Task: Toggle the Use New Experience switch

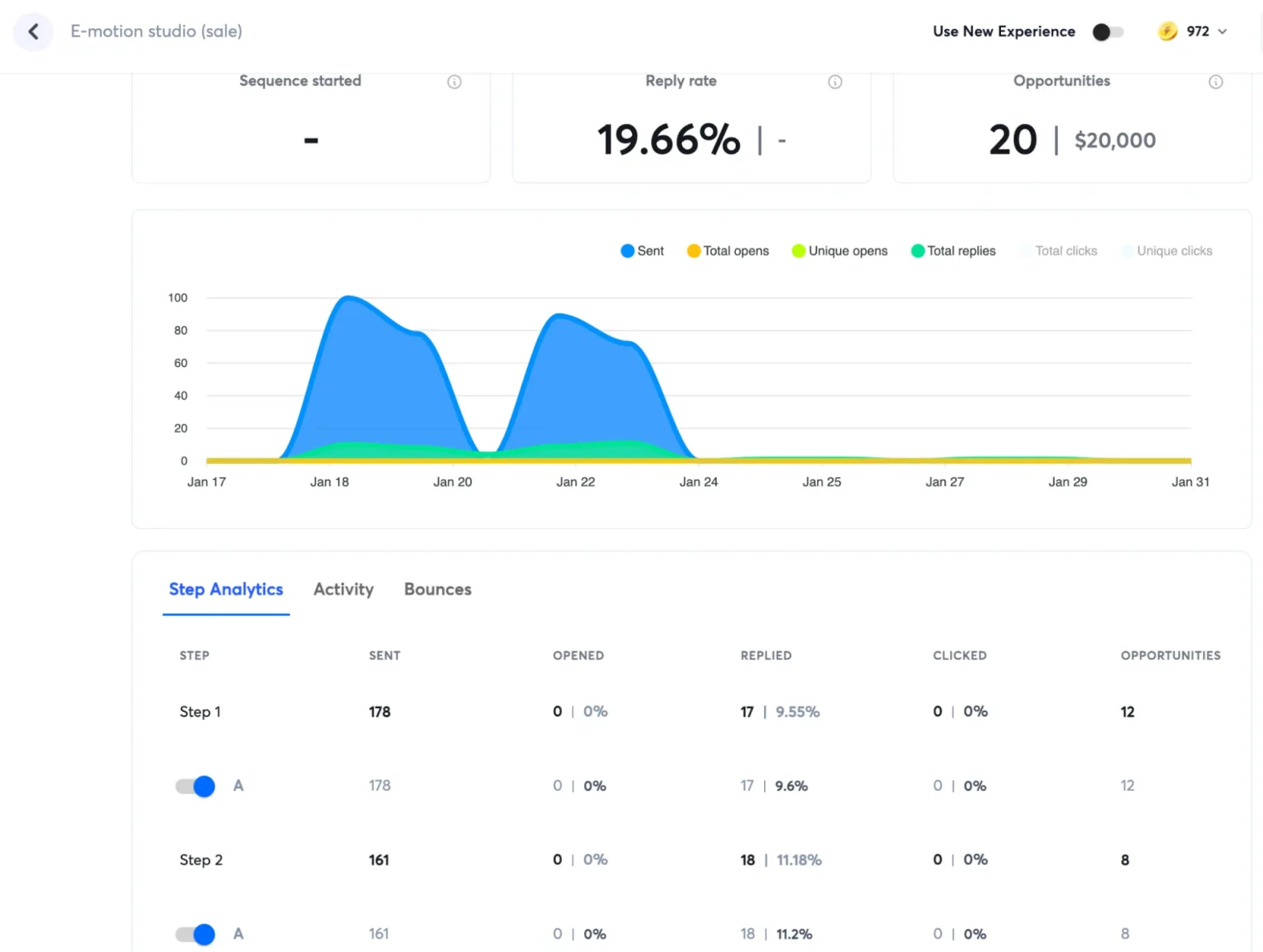Action: tap(1107, 32)
